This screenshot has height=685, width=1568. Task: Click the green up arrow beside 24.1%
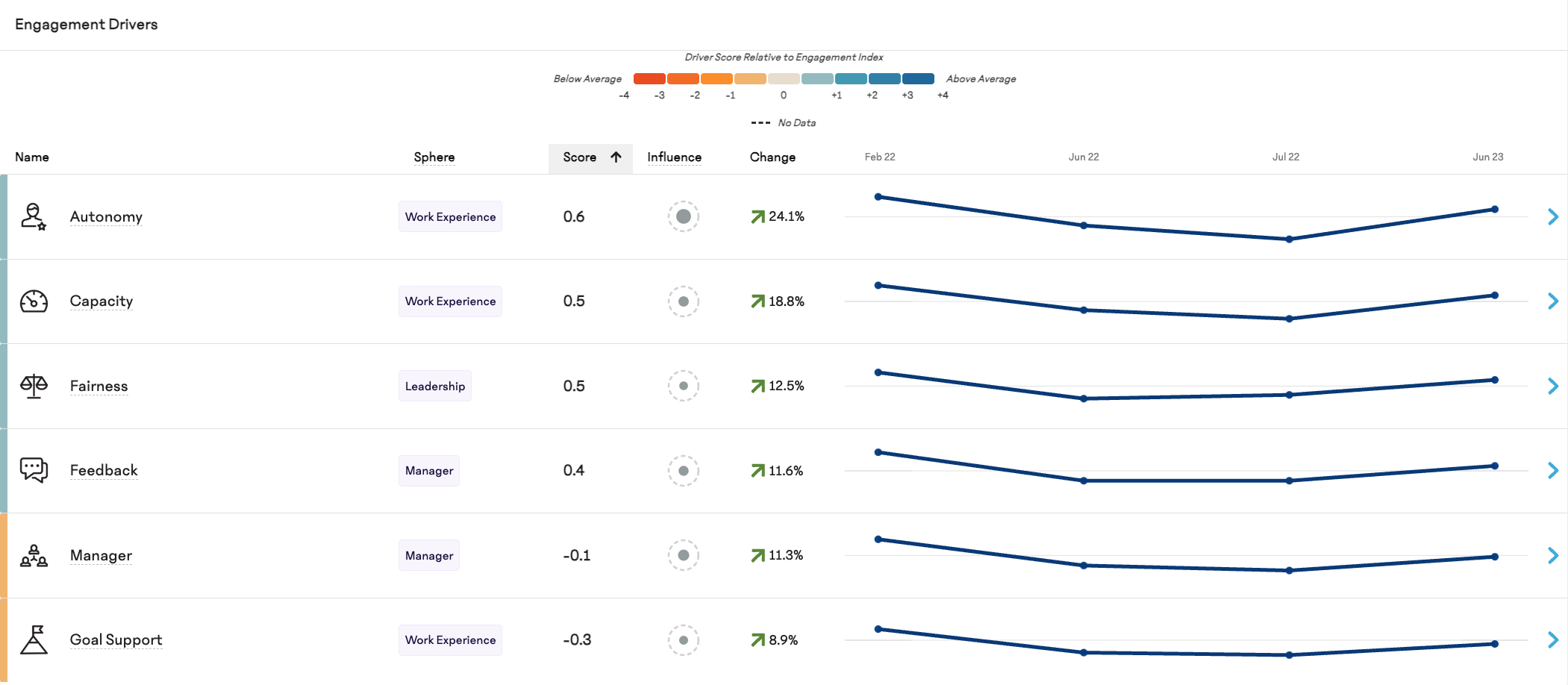click(758, 216)
